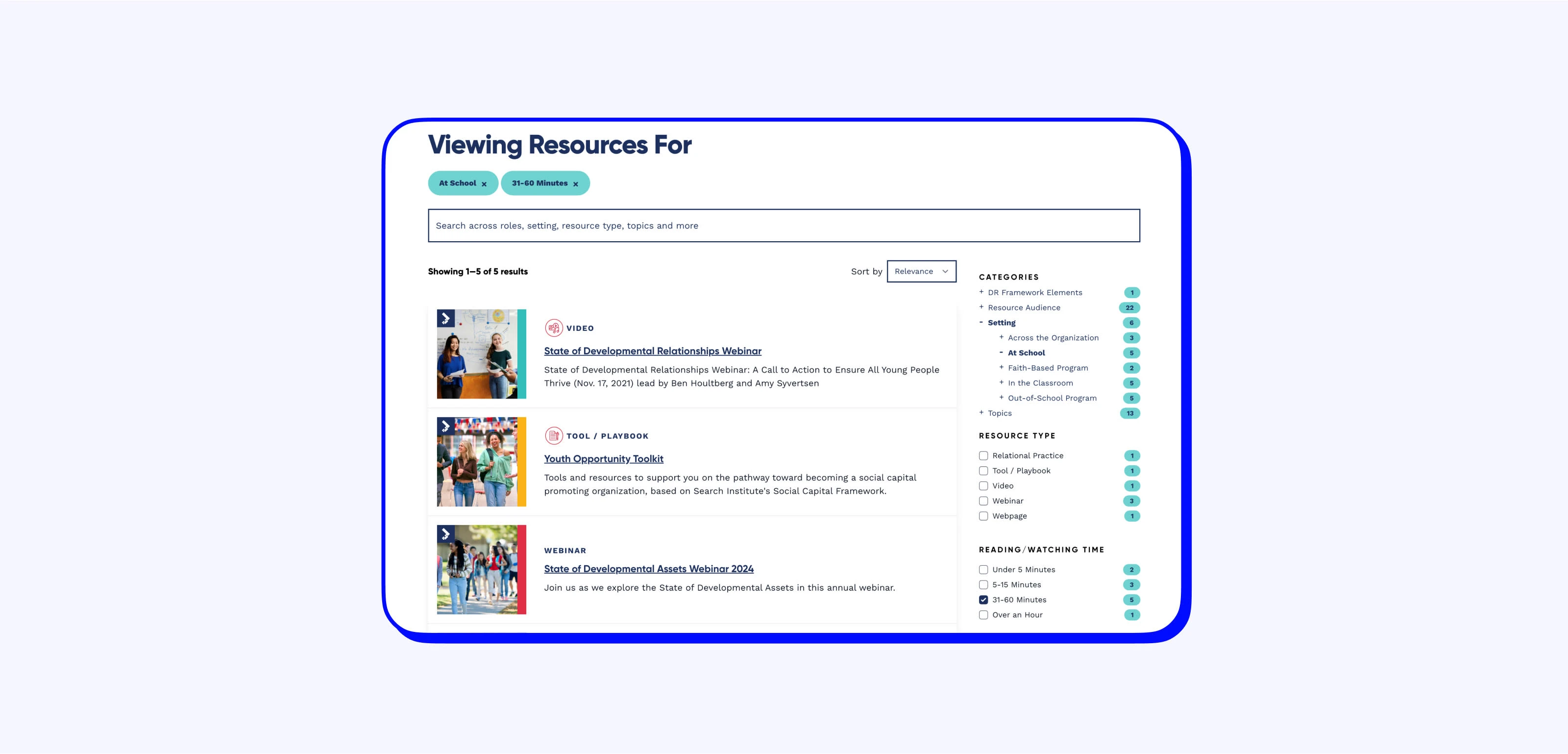This screenshot has width=1568, height=754.
Task: Select In the Classroom setting
Action: point(1040,383)
